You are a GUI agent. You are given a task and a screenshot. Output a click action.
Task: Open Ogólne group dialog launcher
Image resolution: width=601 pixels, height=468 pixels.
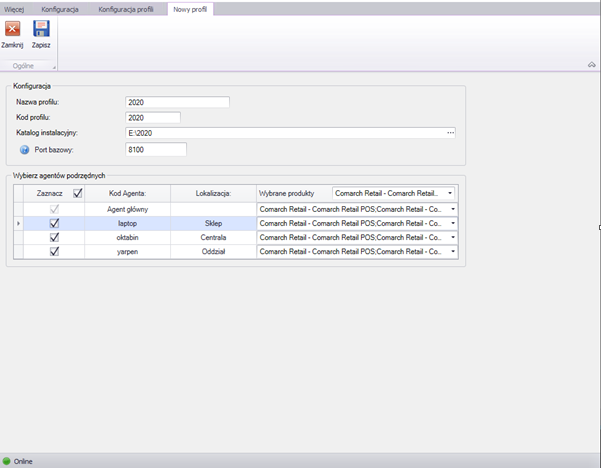54,67
